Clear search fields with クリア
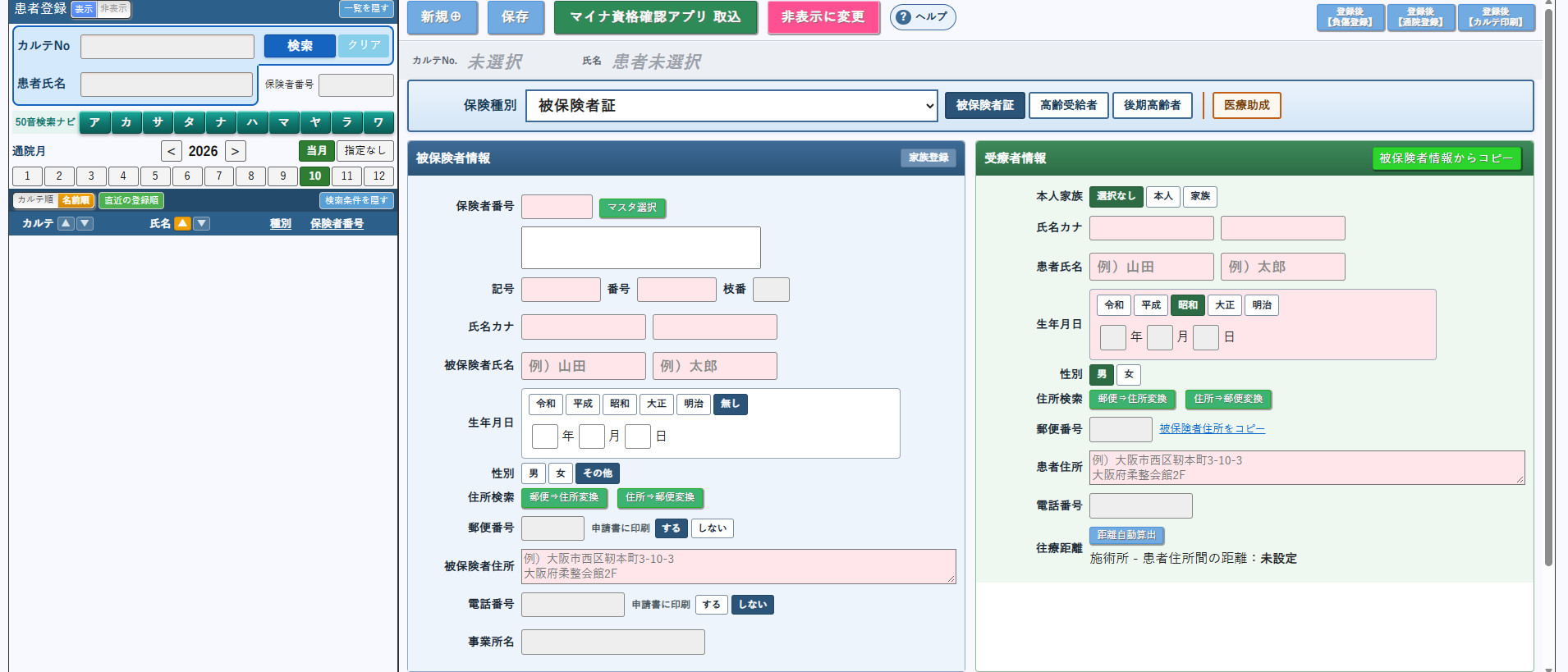The height and width of the screenshot is (672, 1568). click(364, 46)
